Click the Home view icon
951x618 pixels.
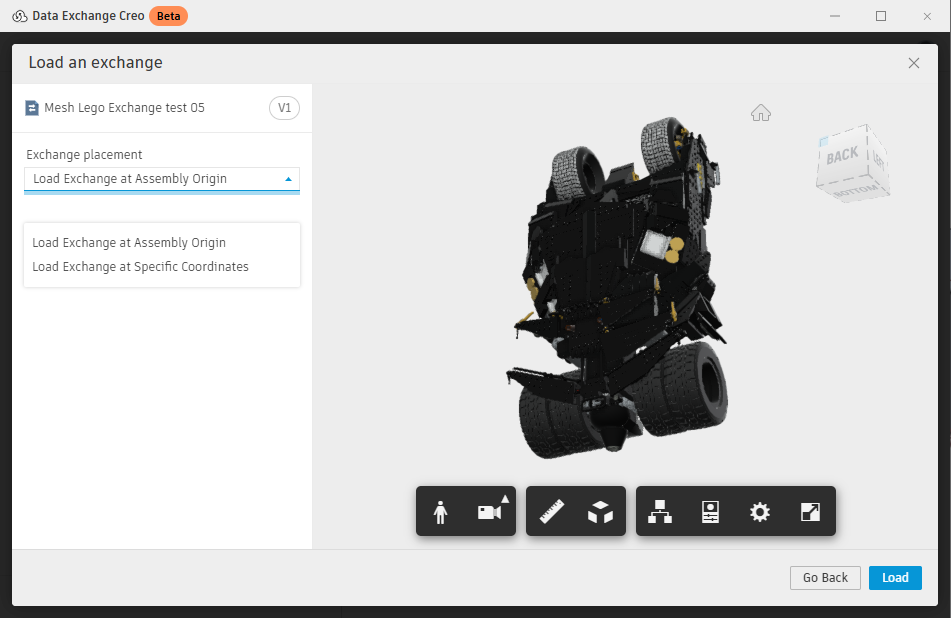[x=761, y=113]
